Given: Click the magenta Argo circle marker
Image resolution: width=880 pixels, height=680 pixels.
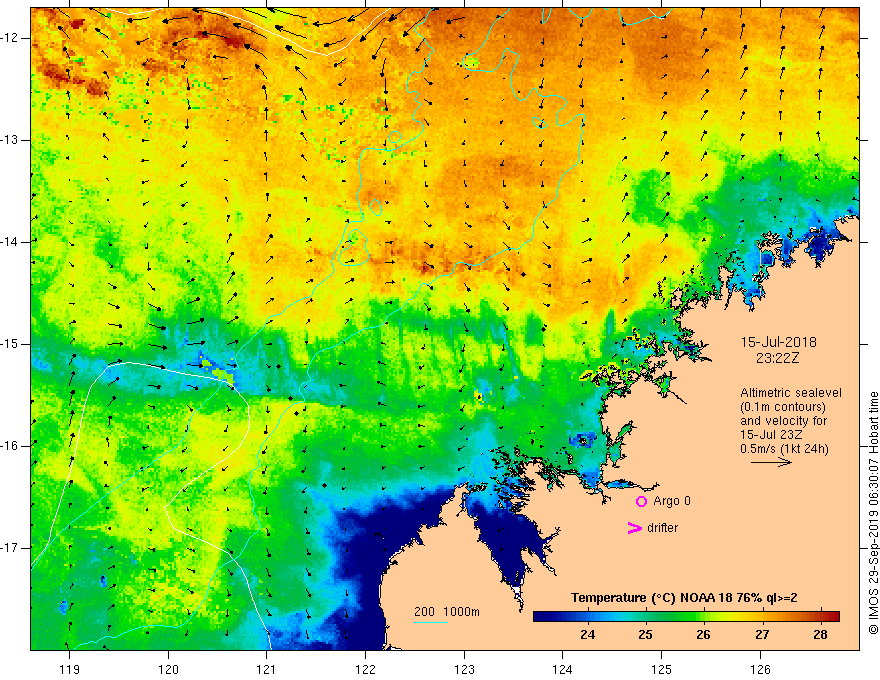Looking at the screenshot, I should (641, 501).
